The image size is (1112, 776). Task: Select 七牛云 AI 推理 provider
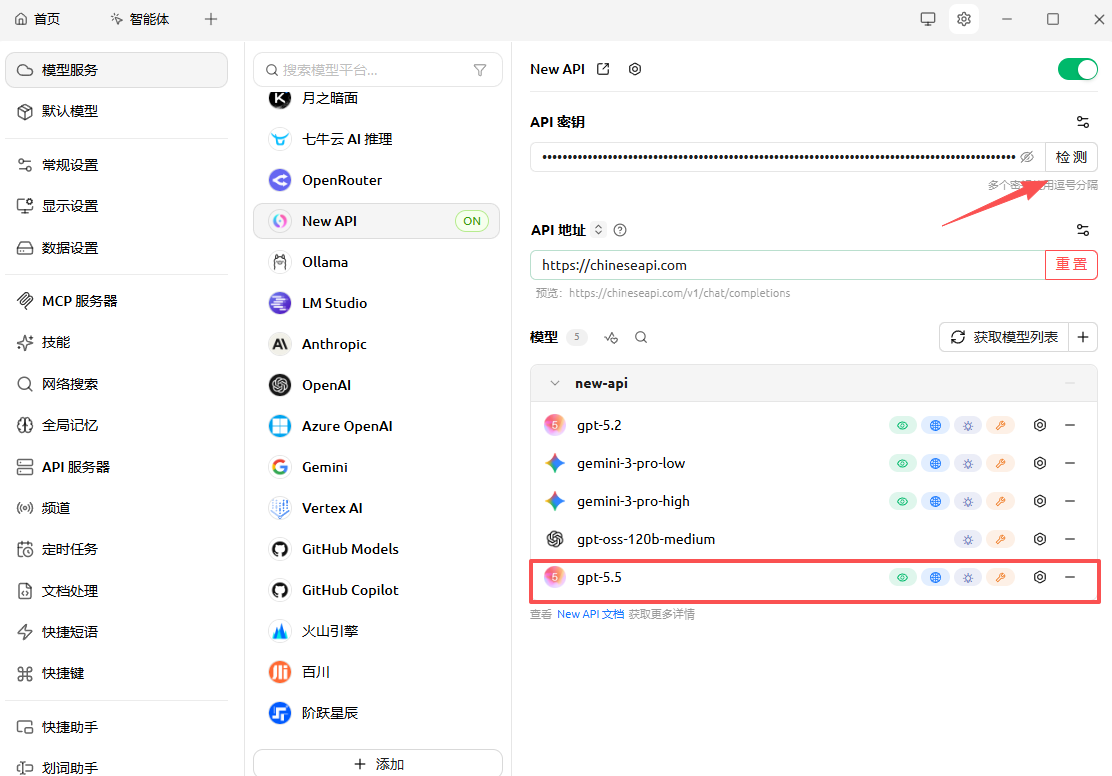coord(377,139)
